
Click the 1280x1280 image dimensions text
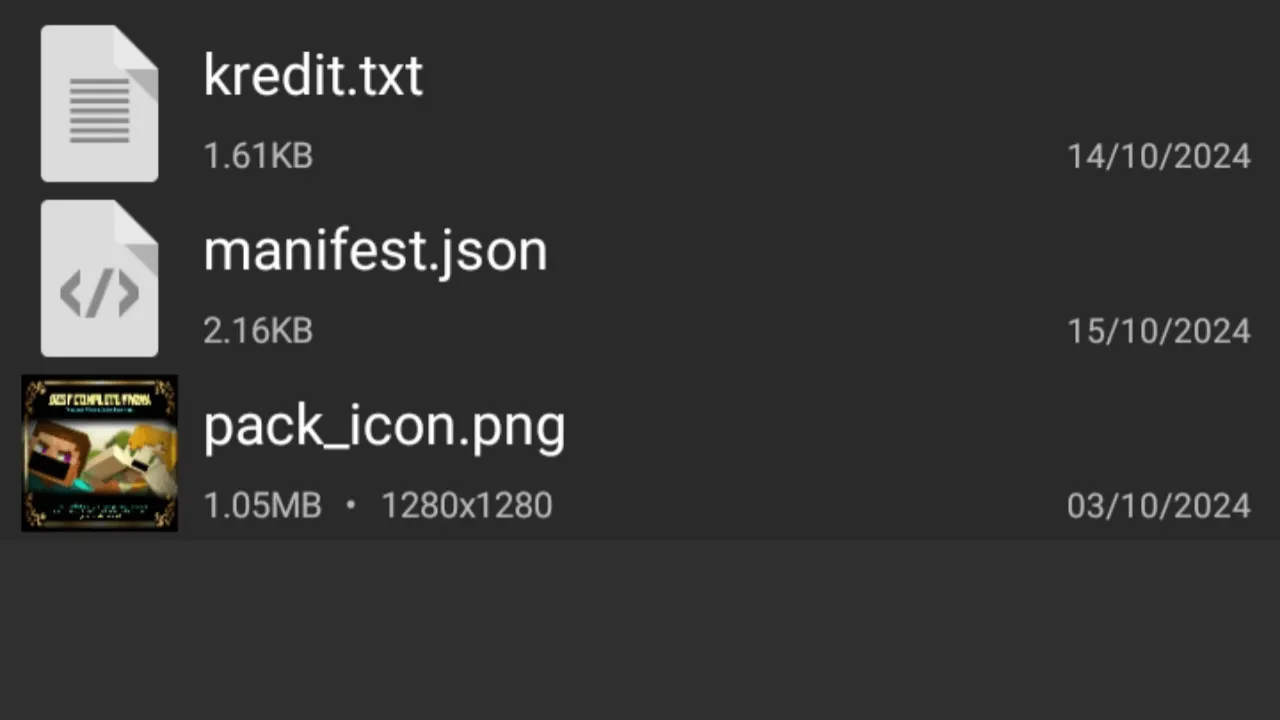click(x=466, y=506)
